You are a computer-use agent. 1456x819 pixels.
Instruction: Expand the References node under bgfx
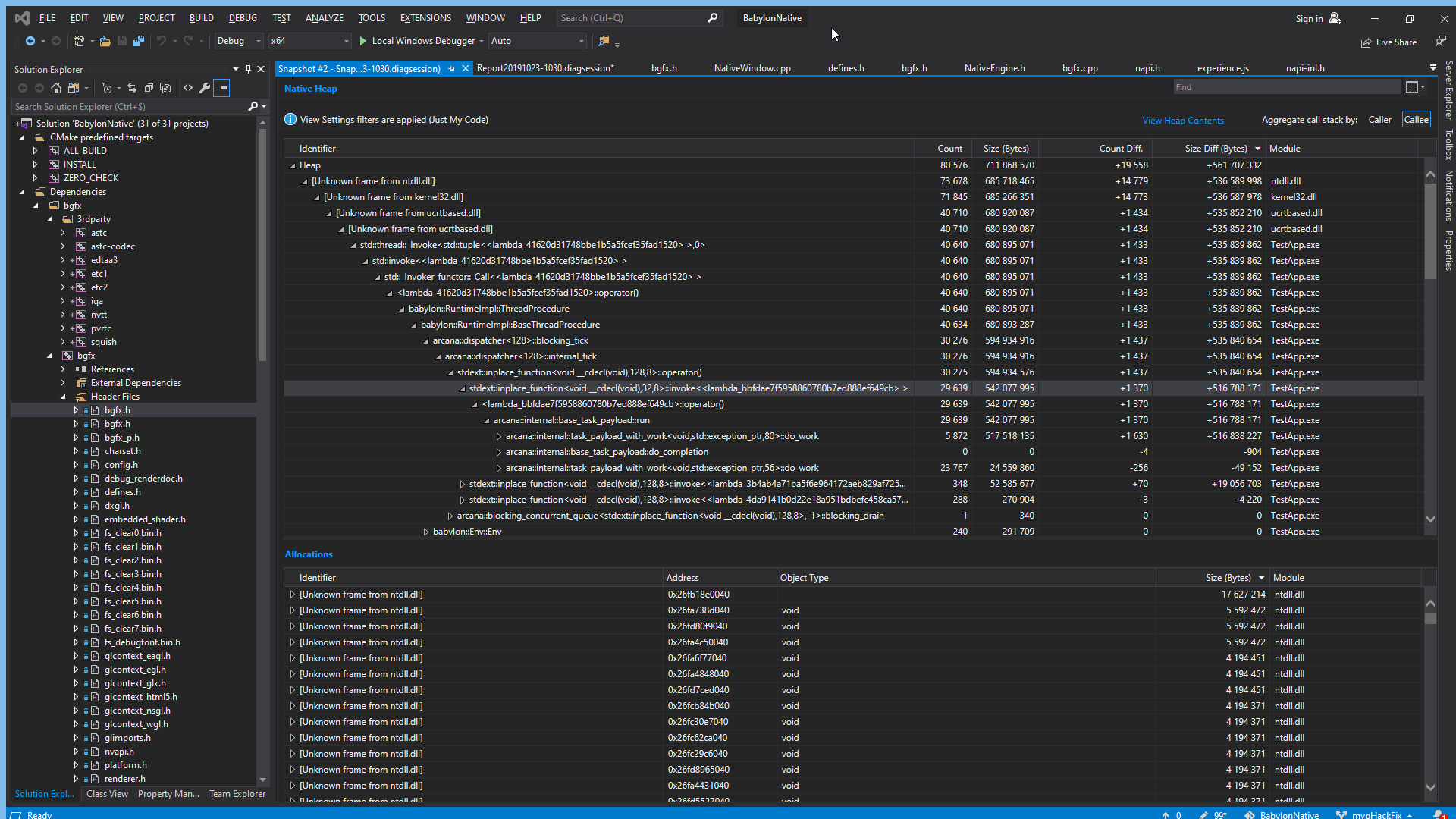coord(64,369)
